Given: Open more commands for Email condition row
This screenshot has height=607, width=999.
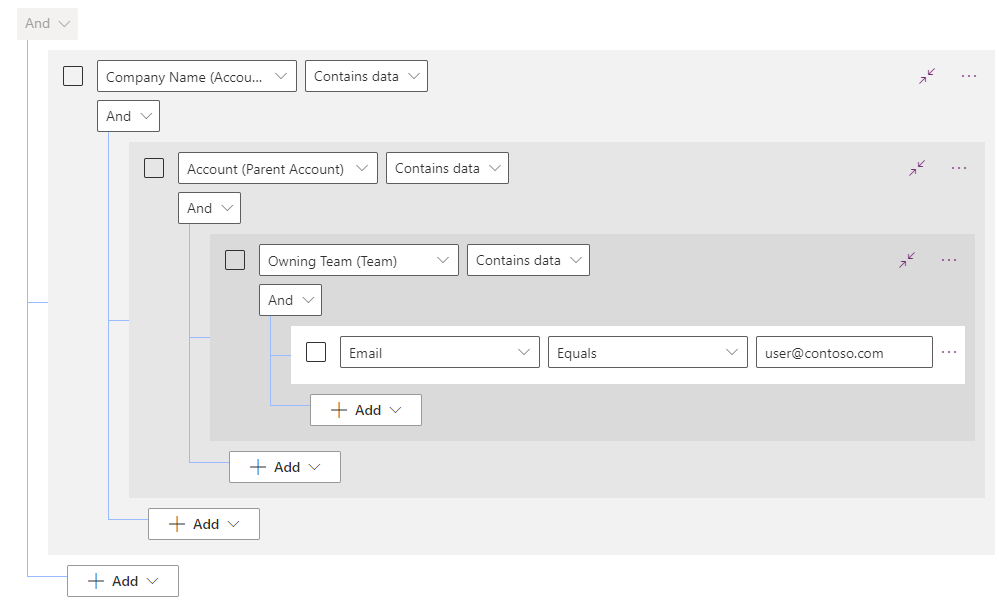Looking at the screenshot, I should click(x=948, y=351).
